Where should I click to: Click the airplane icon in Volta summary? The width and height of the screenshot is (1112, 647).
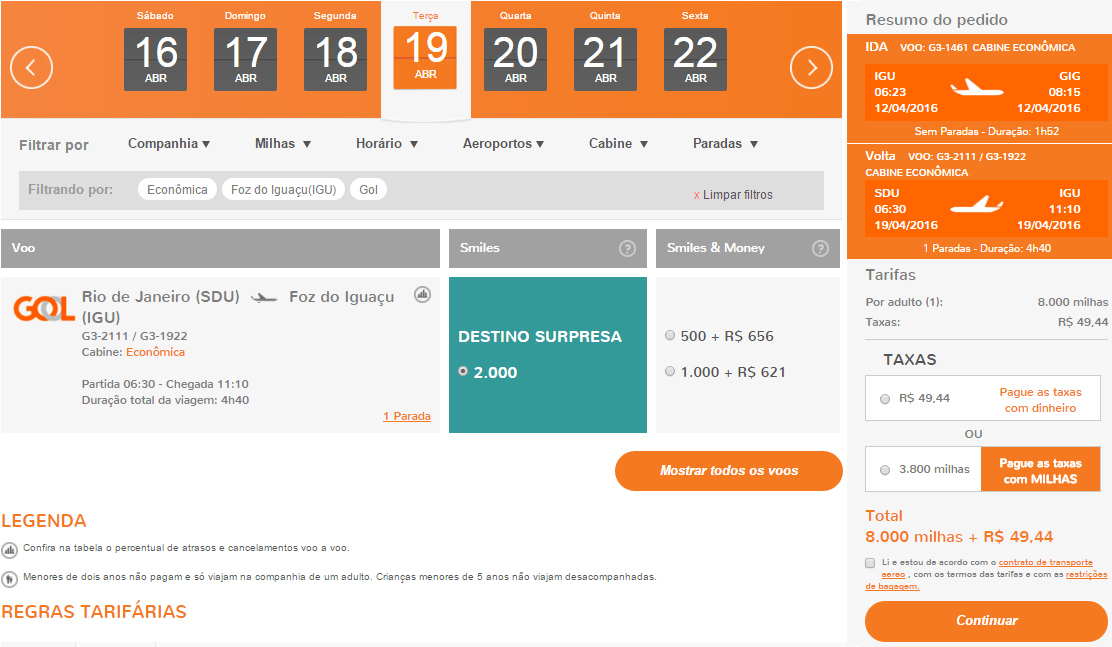tap(977, 205)
